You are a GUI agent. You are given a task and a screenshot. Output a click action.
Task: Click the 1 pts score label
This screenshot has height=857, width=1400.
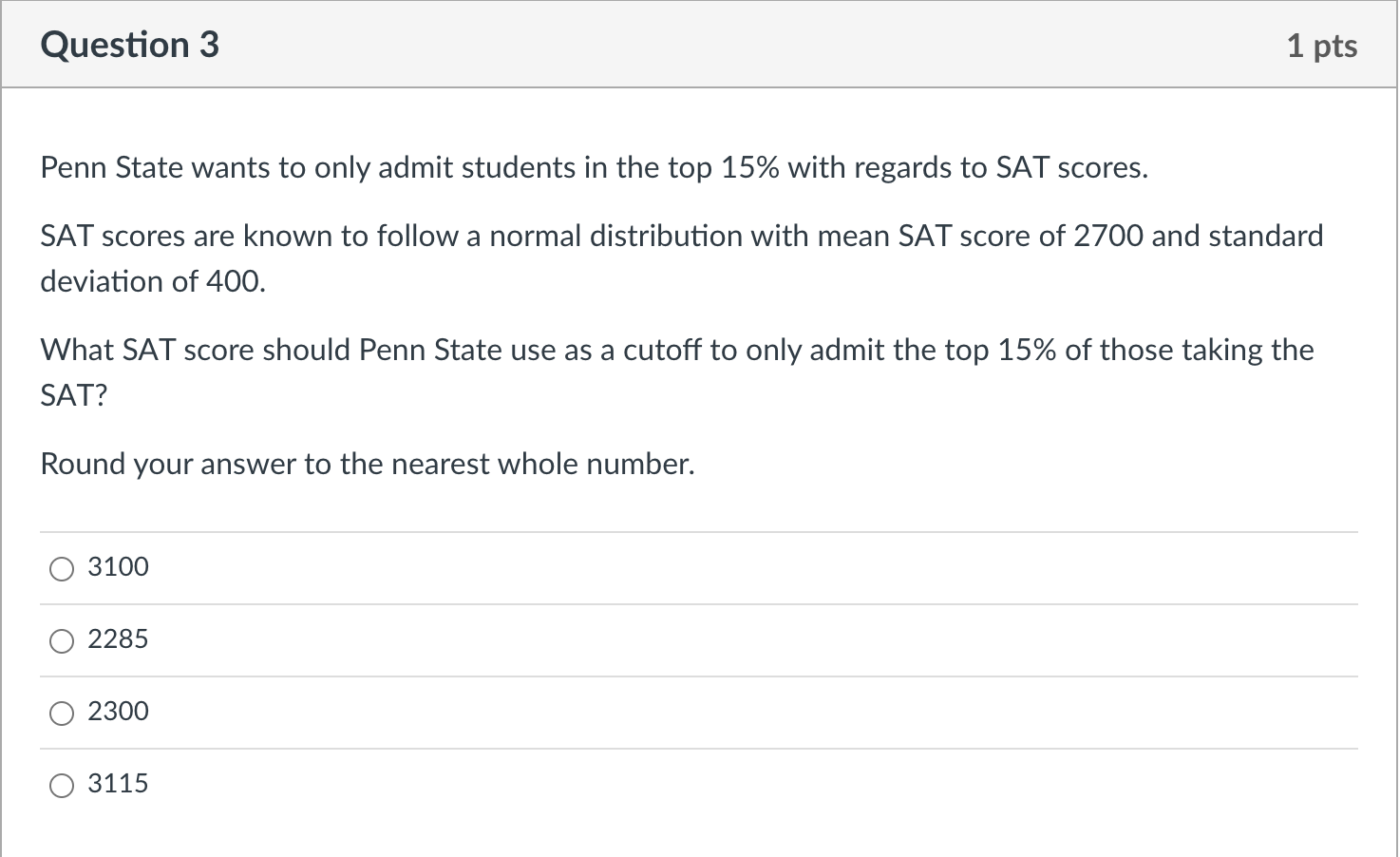click(1321, 46)
